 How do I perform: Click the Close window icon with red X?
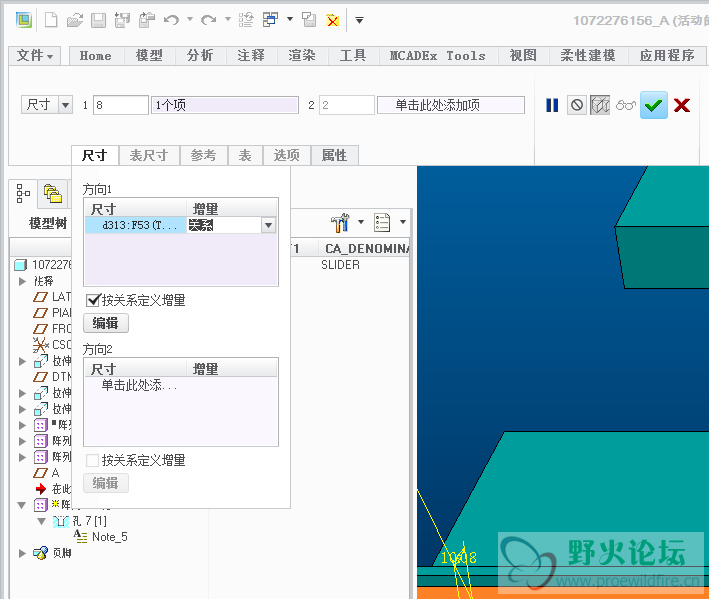pos(333,20)
